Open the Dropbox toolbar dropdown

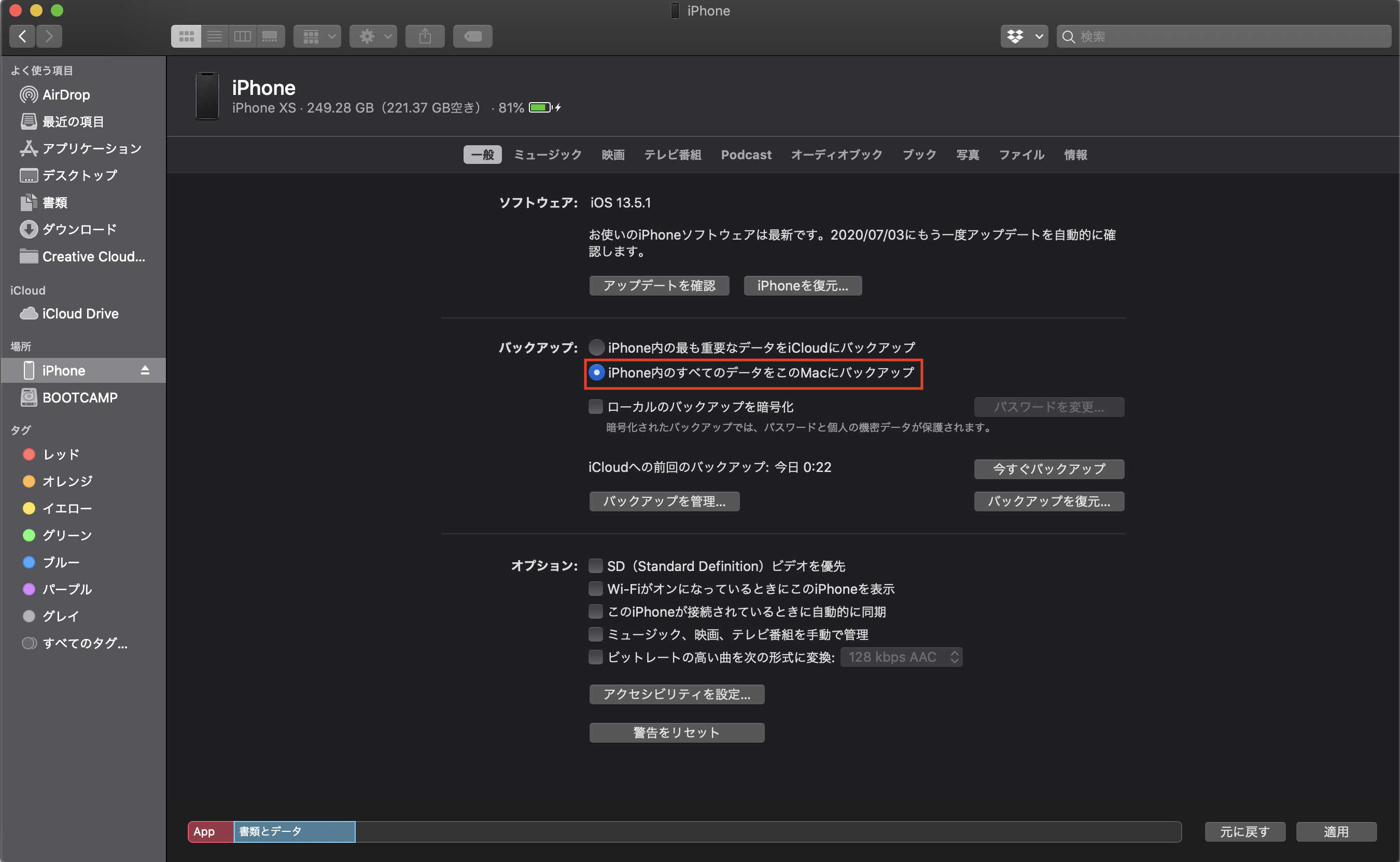pos(1024,36)
